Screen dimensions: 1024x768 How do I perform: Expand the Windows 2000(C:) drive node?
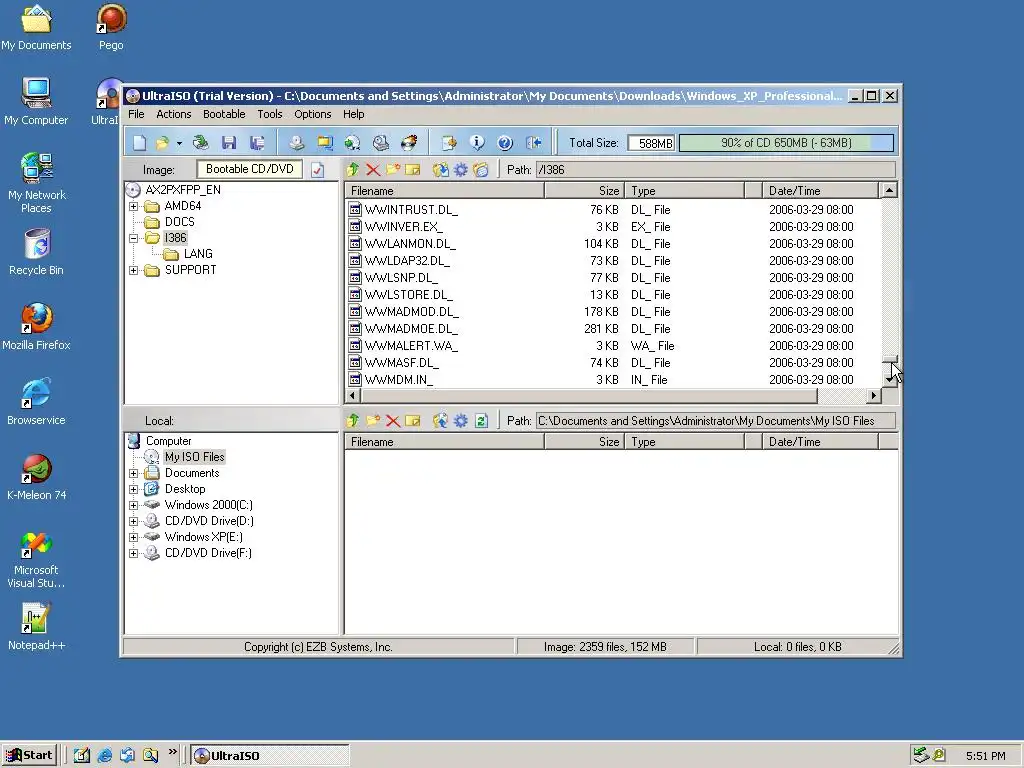coord(134,505)
